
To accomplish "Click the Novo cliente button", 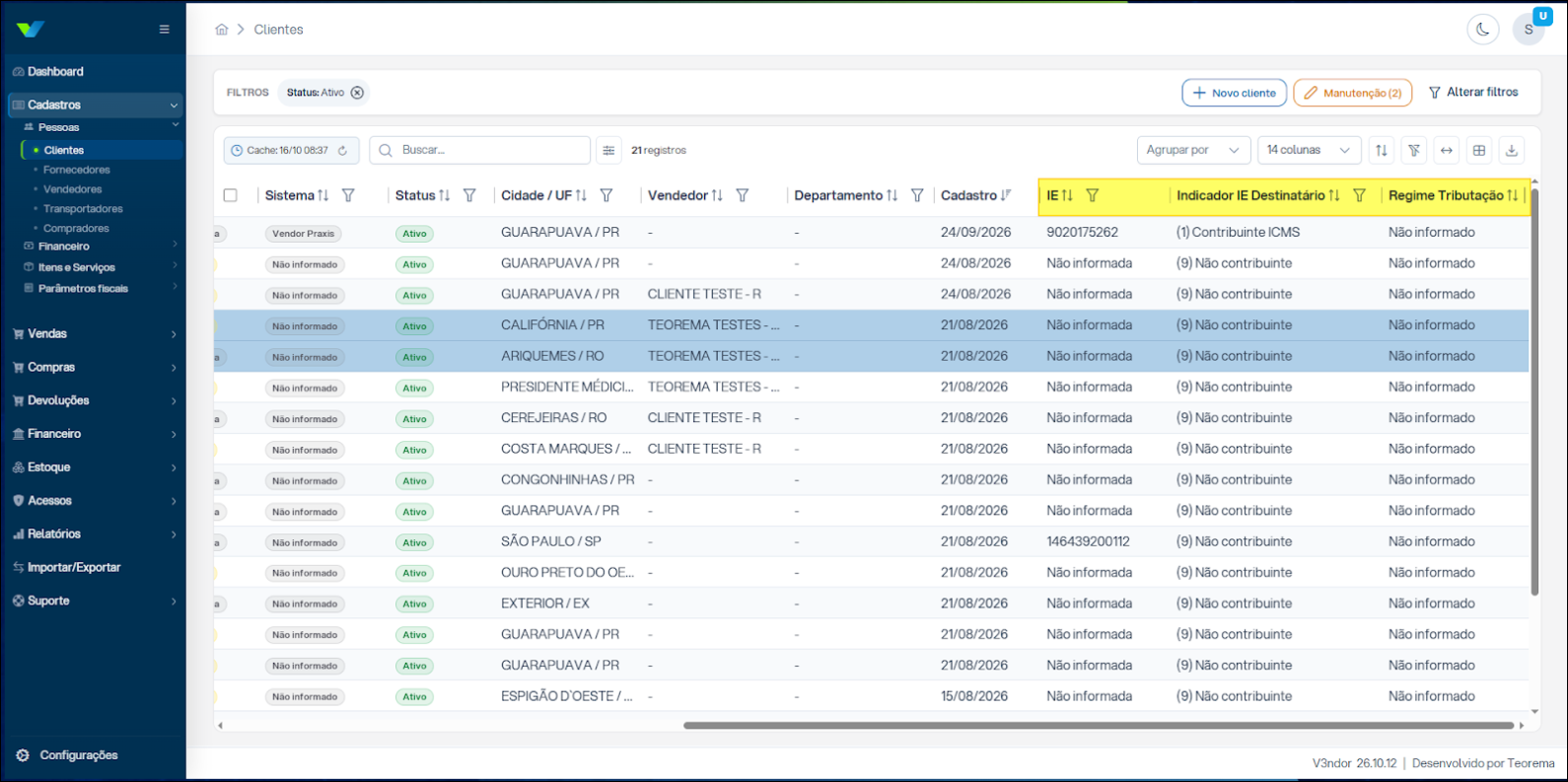I will coord(1234,93).
